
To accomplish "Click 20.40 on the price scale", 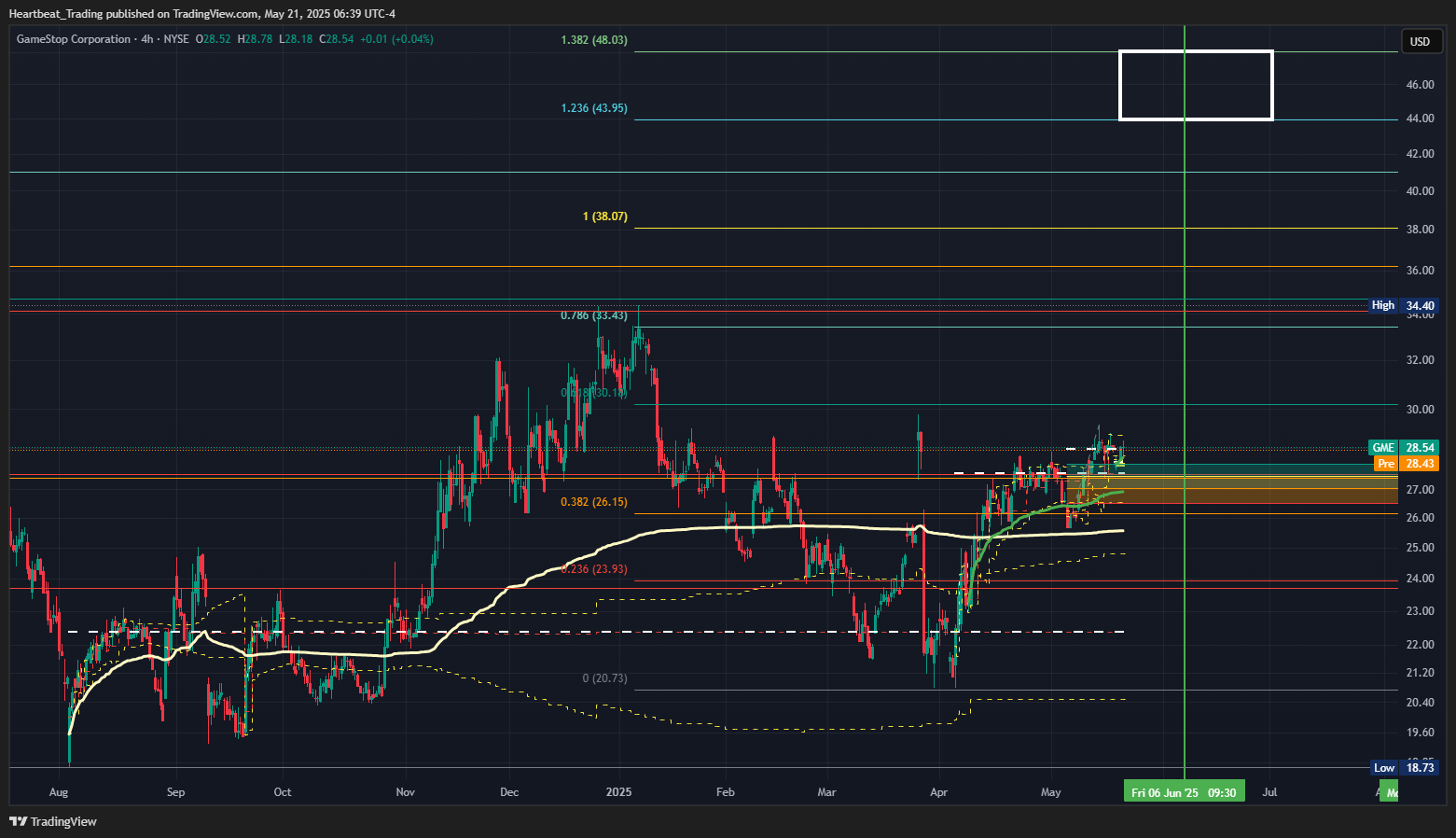I will pos(1420,703).
